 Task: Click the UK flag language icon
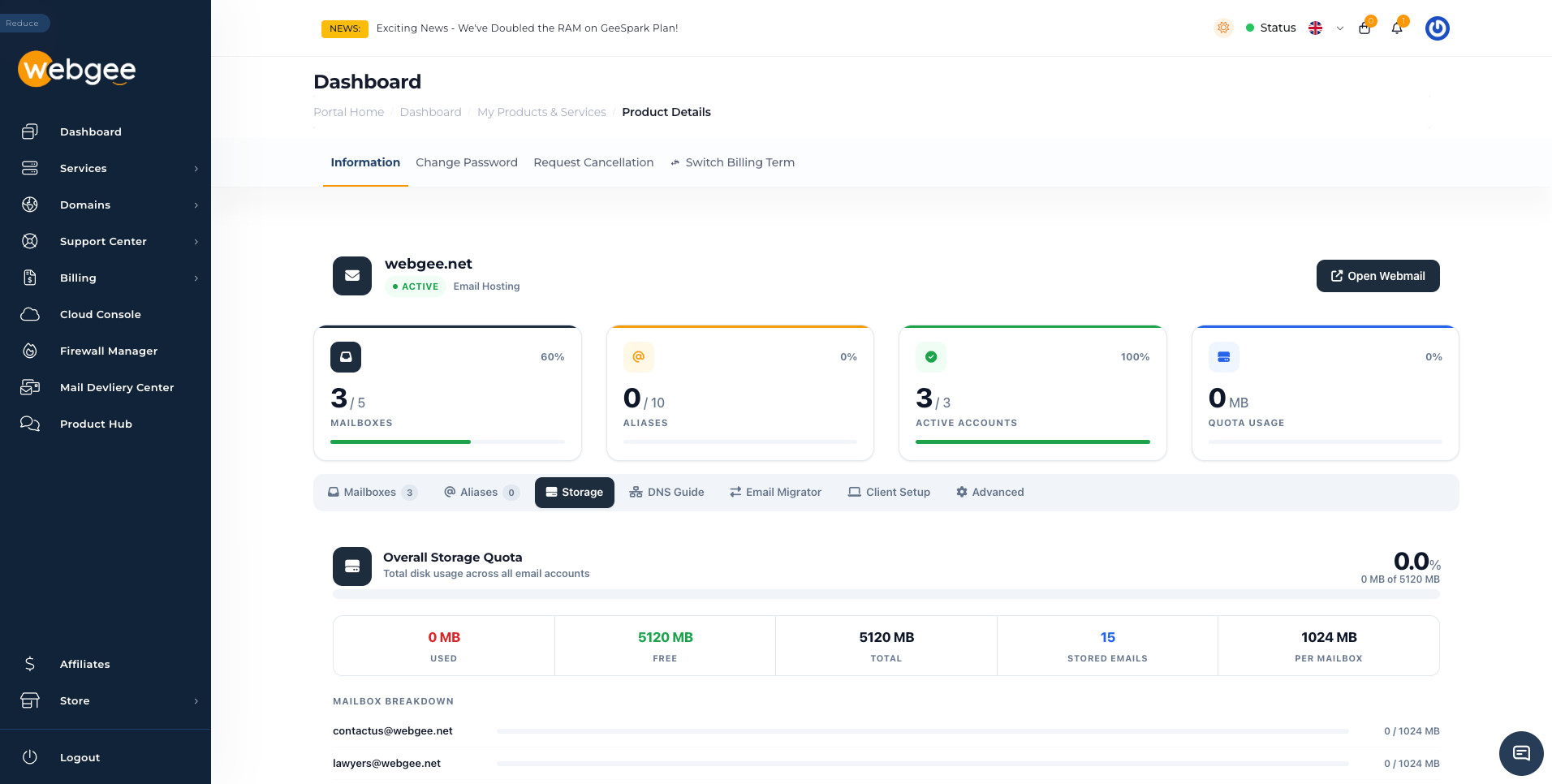coord(1316,28)
